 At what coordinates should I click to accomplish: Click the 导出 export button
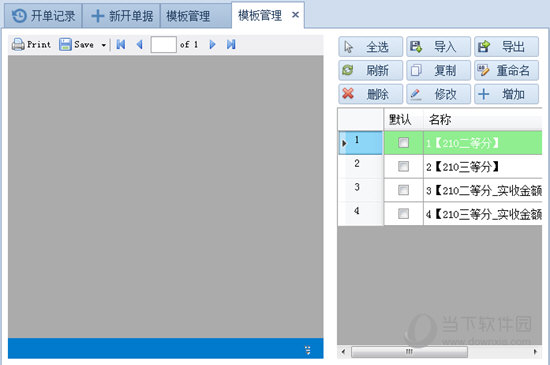tap(507, 47)
